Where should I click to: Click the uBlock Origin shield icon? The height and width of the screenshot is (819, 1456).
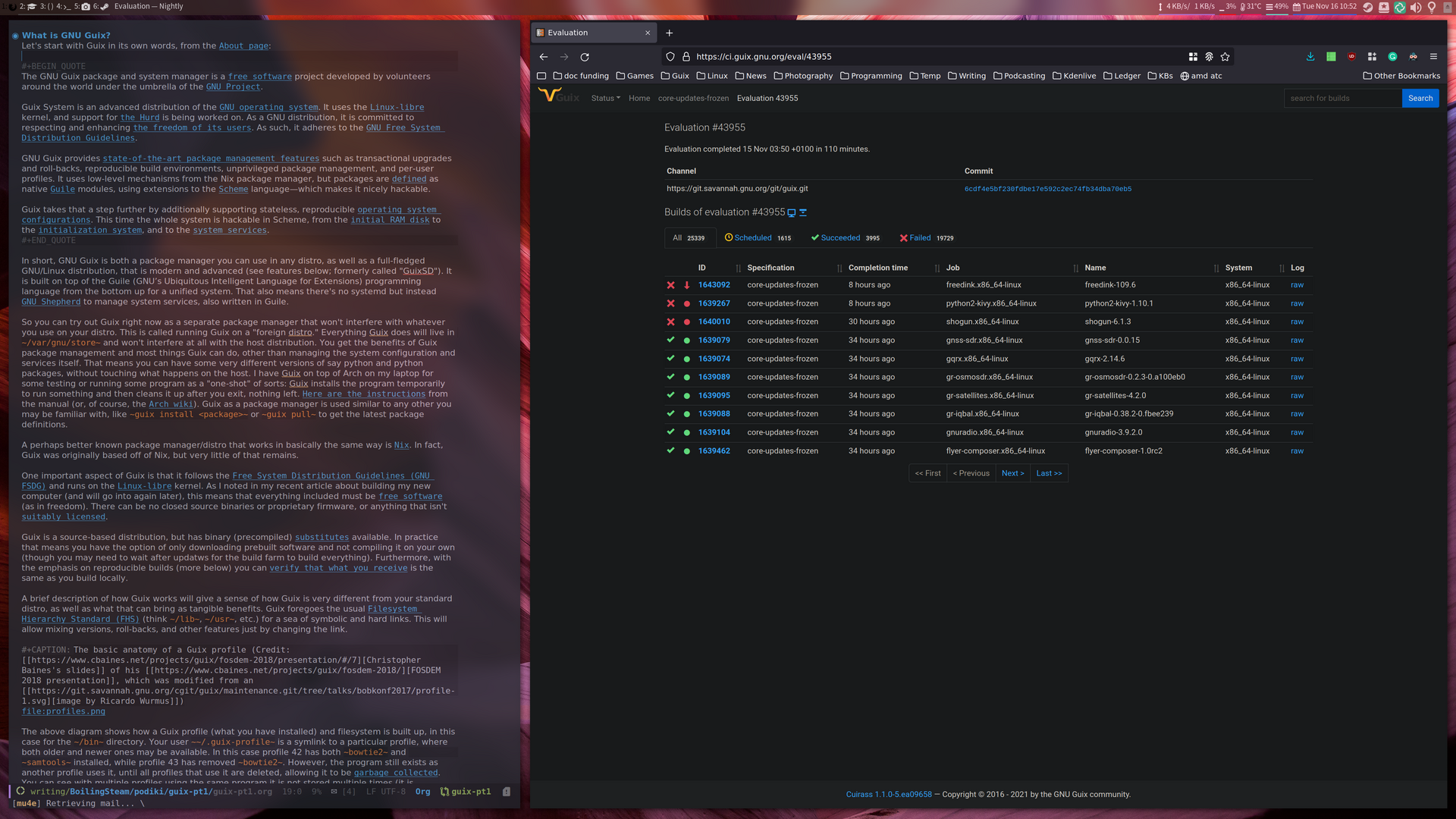pos(1351,57)
